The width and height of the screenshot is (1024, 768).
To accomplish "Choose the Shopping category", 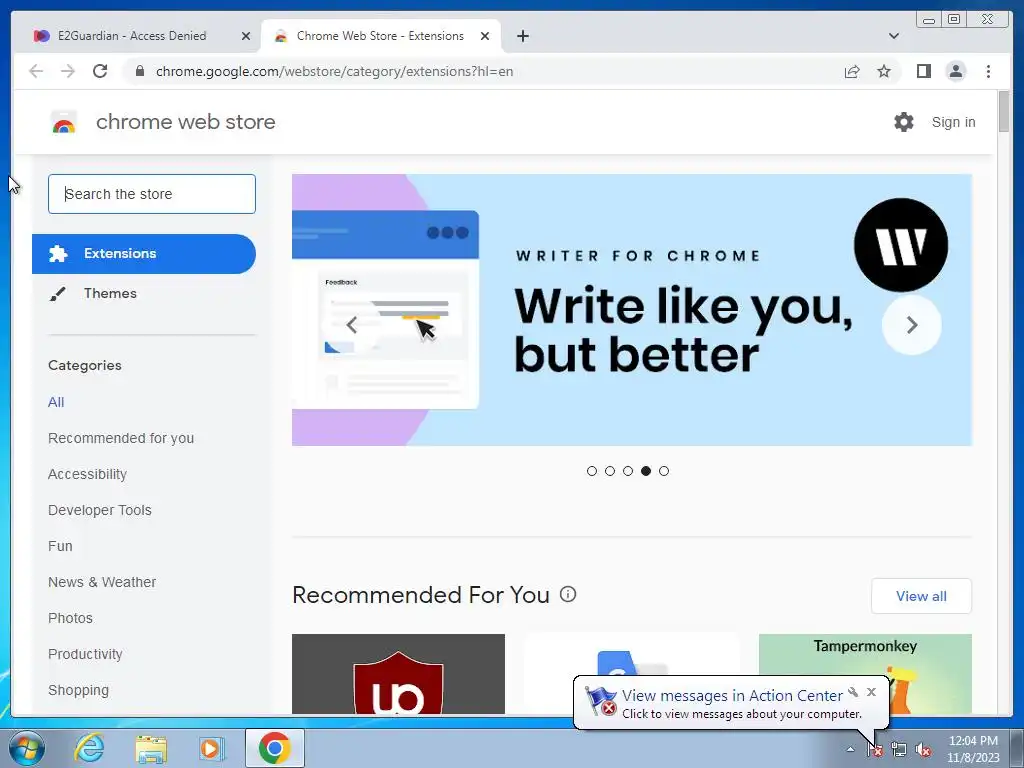I will 78,690.
